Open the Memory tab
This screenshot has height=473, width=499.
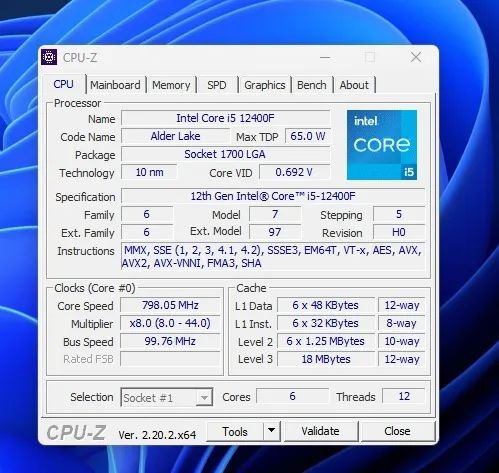coord(171,85)
